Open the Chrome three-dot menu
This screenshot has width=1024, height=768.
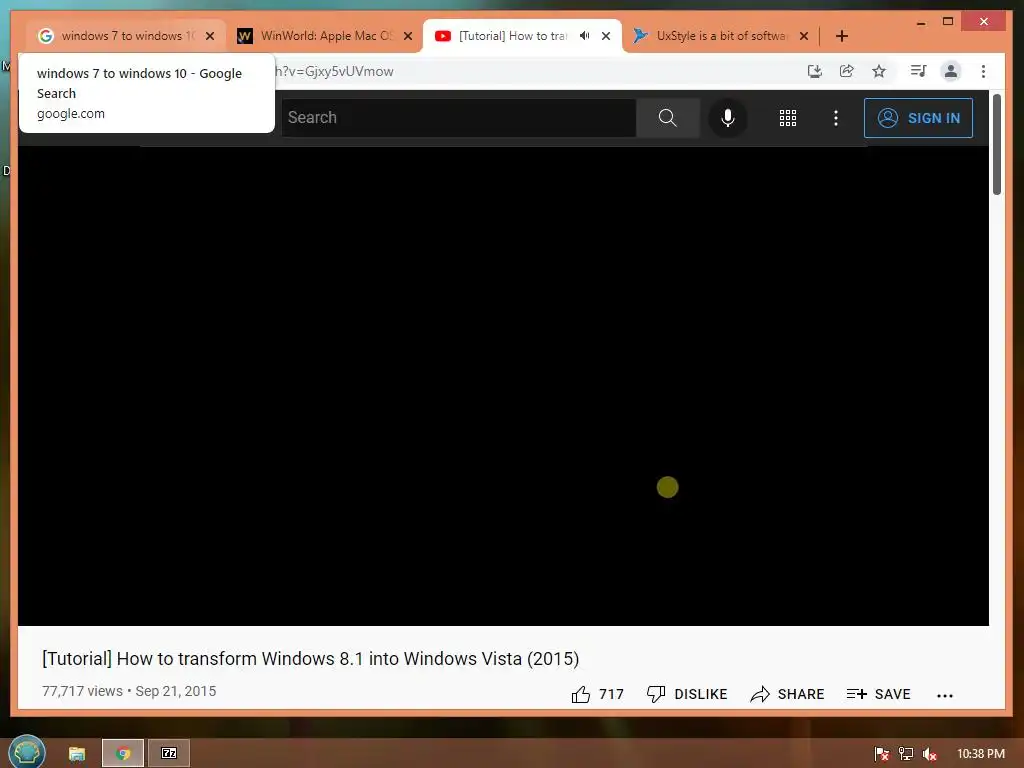pos(983,71)
